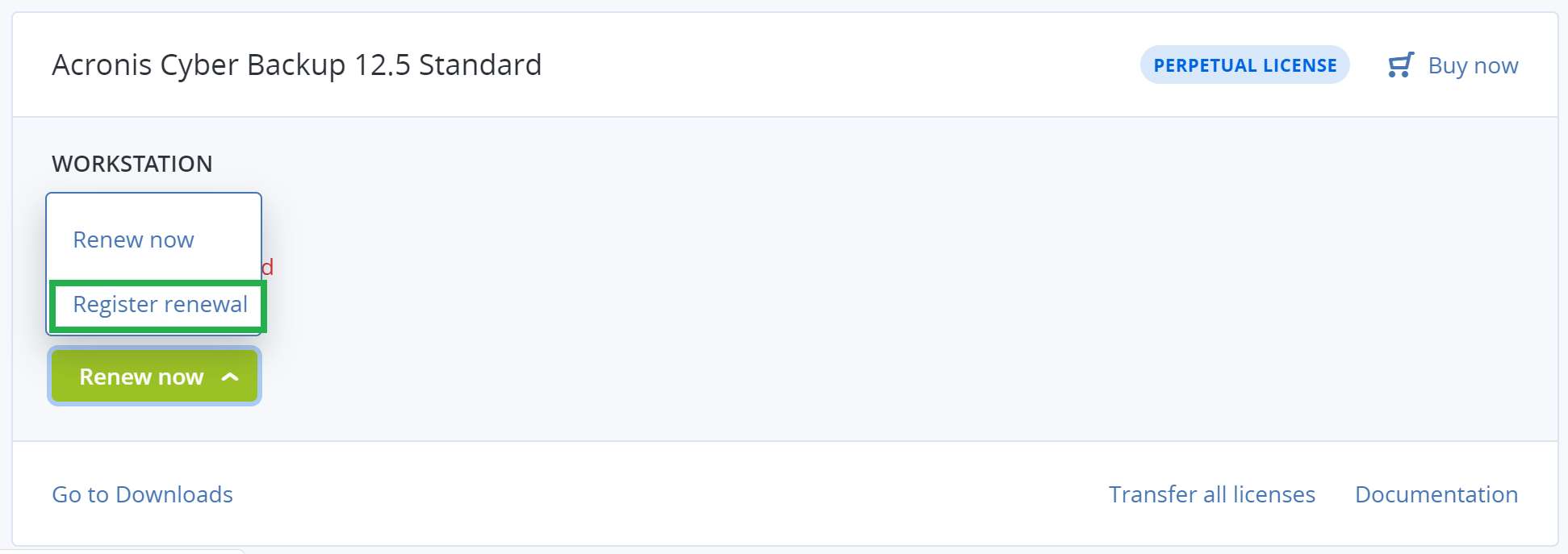Image resolution: width=1568 pixels, height=554 pixels.
Task: Click blank footer space between Downloads and Transfer links
Action: [x=670, y=494]
